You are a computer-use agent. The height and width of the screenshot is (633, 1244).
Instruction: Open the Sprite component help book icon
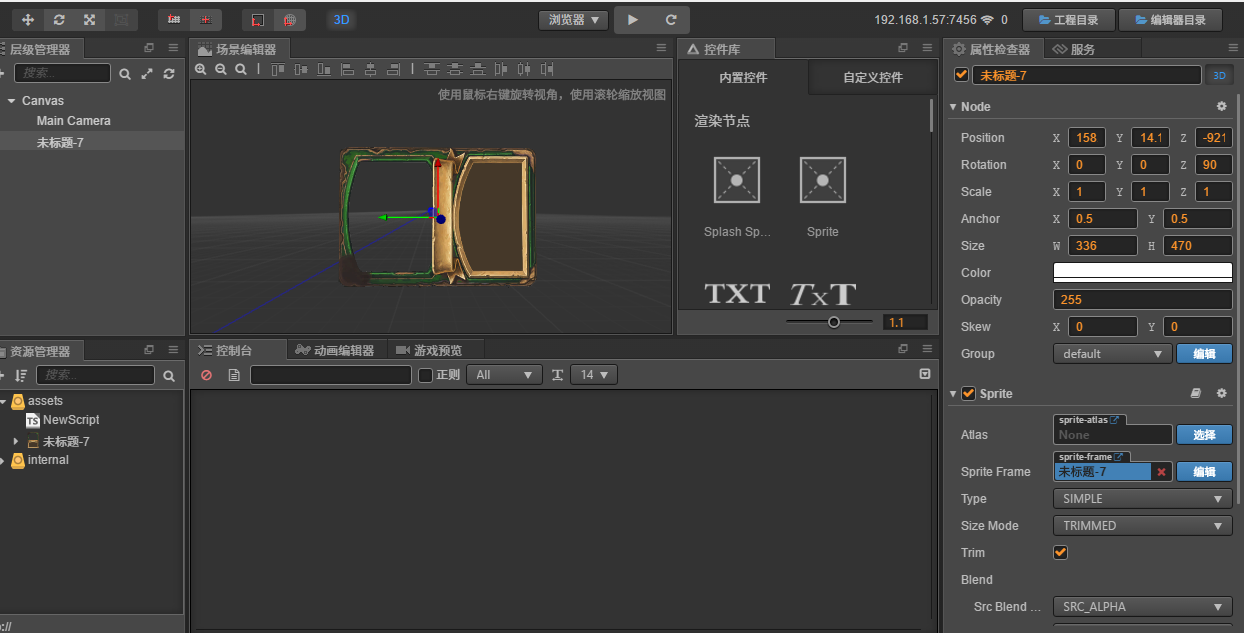(1196, 394)
